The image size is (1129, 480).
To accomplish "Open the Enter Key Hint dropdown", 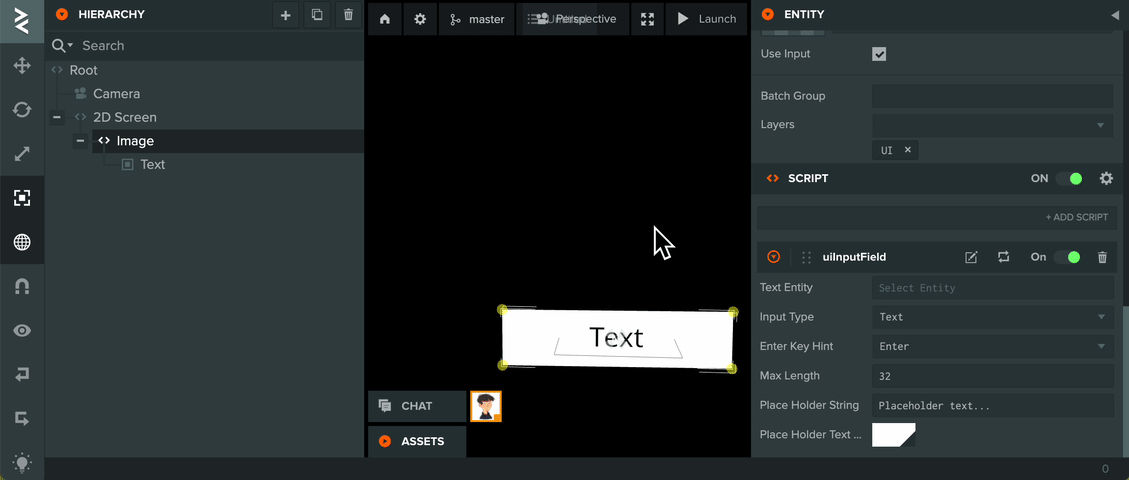I will 993,346.
